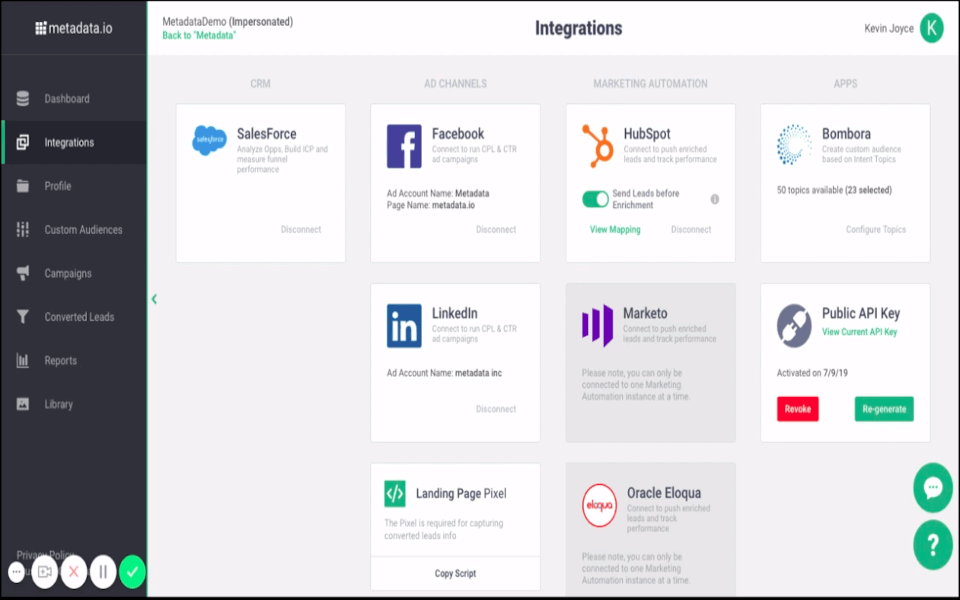960x600 pixels.
Task: Click the Marketo purple bars logo
Action: [x=598, y=326]
